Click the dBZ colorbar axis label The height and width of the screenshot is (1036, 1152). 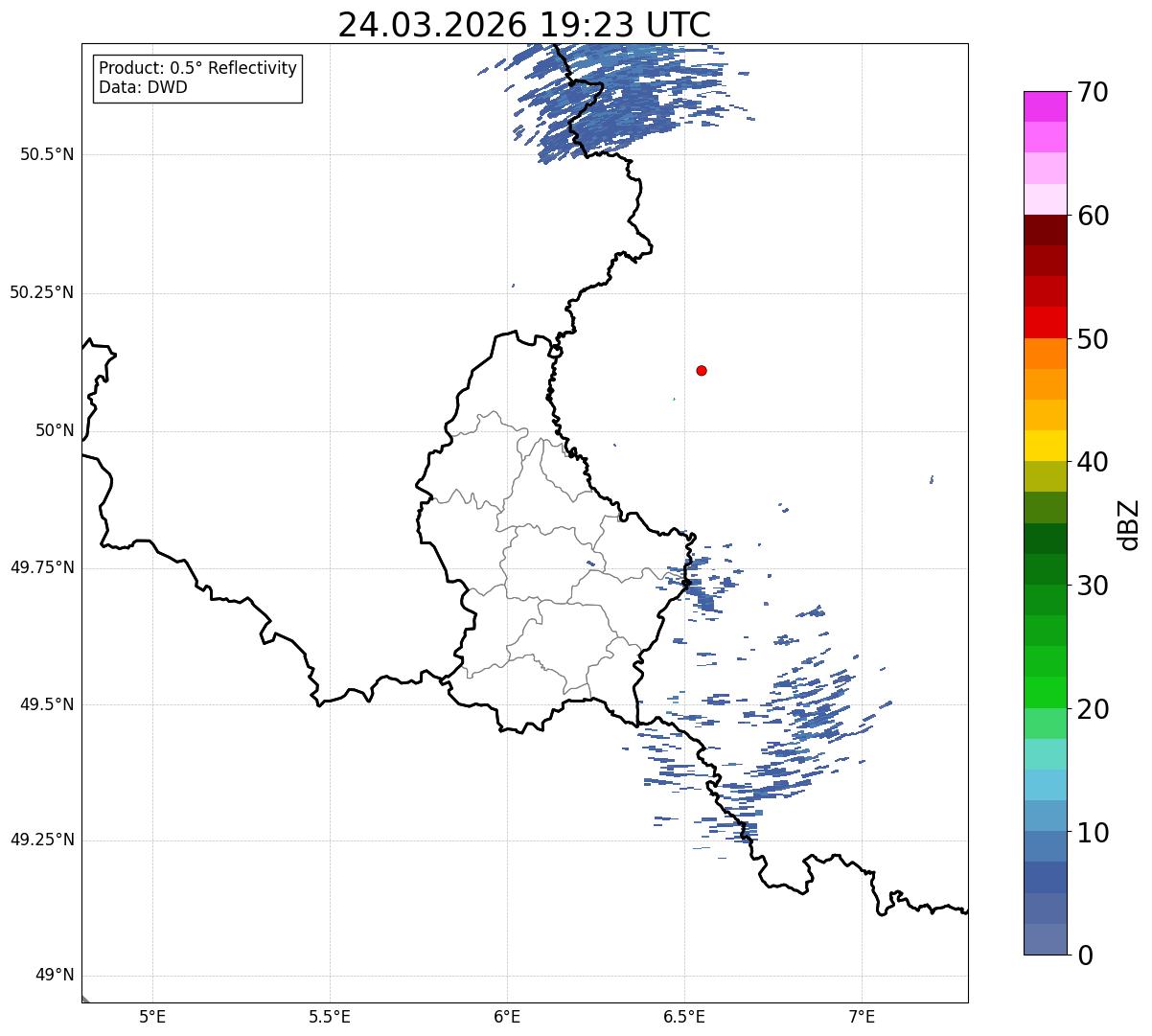pyautogui.click(x=1129, y=523)
